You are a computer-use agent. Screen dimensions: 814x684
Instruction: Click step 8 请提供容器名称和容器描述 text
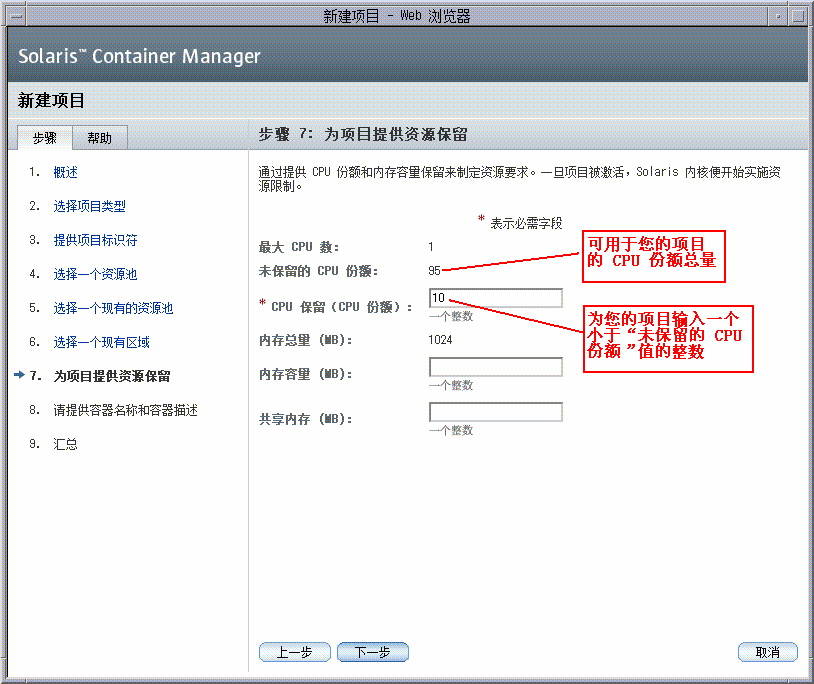[126, 410]
